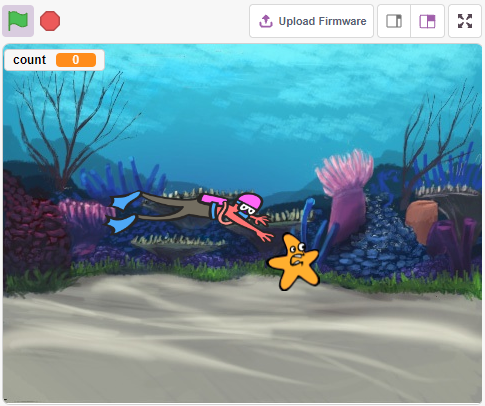Enter full screen stage mode
This screenshot has width=485, height=406.
coord(465,21)
